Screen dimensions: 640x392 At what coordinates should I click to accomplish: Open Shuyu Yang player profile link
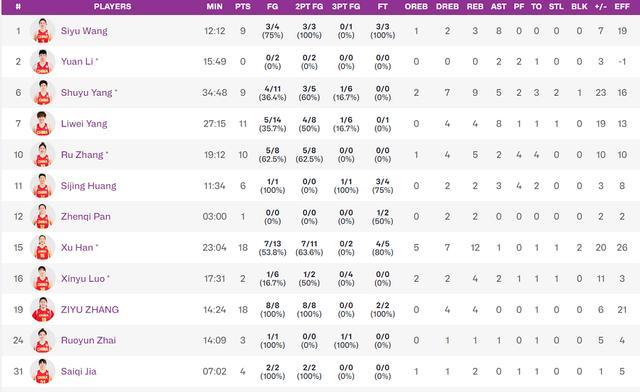click(87, 93)
